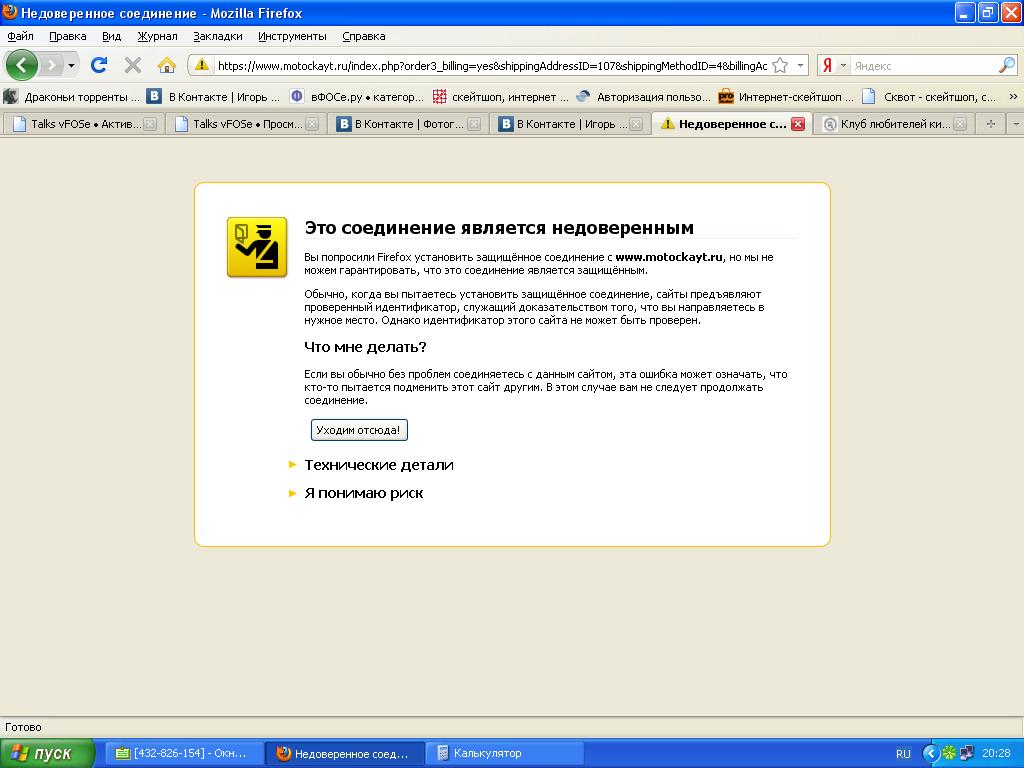The height and width of the screenshot is (768, 1024).
Task: Open the 'Калькулятор' taskbar window
Action: tap(506, 753)
